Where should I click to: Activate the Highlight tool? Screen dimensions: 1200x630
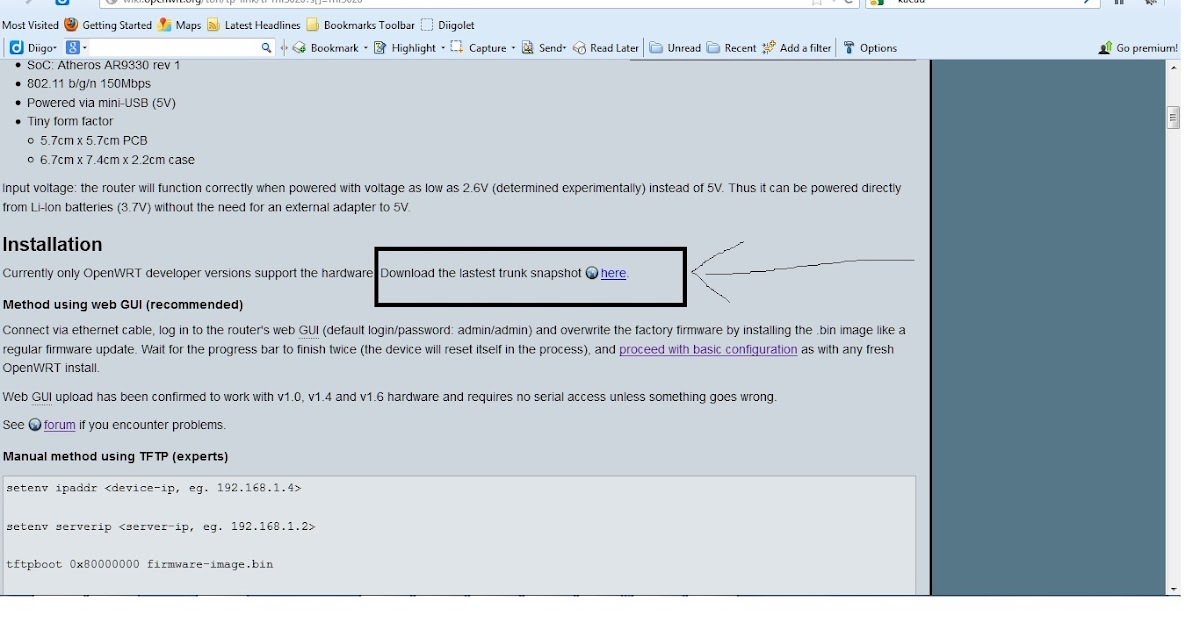(x=405, y=48)
